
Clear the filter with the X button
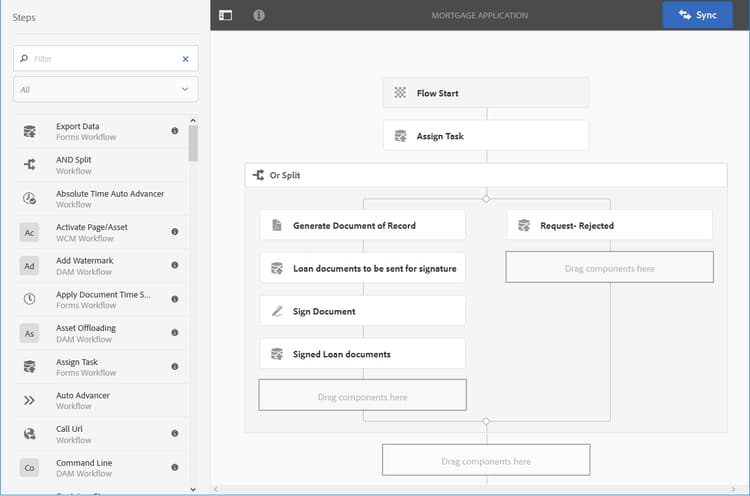186,59
